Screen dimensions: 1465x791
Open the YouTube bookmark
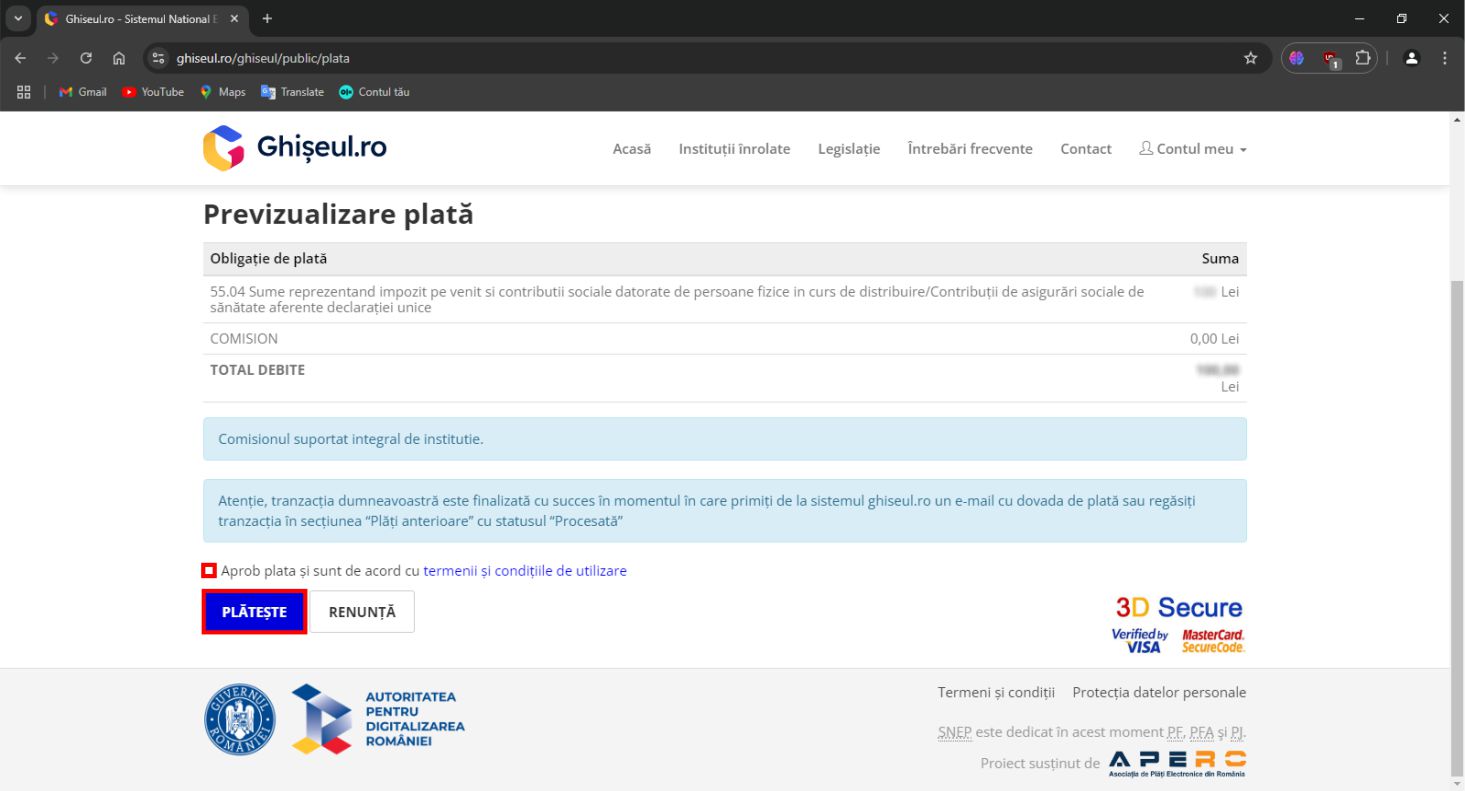click(x=153, y=92)
